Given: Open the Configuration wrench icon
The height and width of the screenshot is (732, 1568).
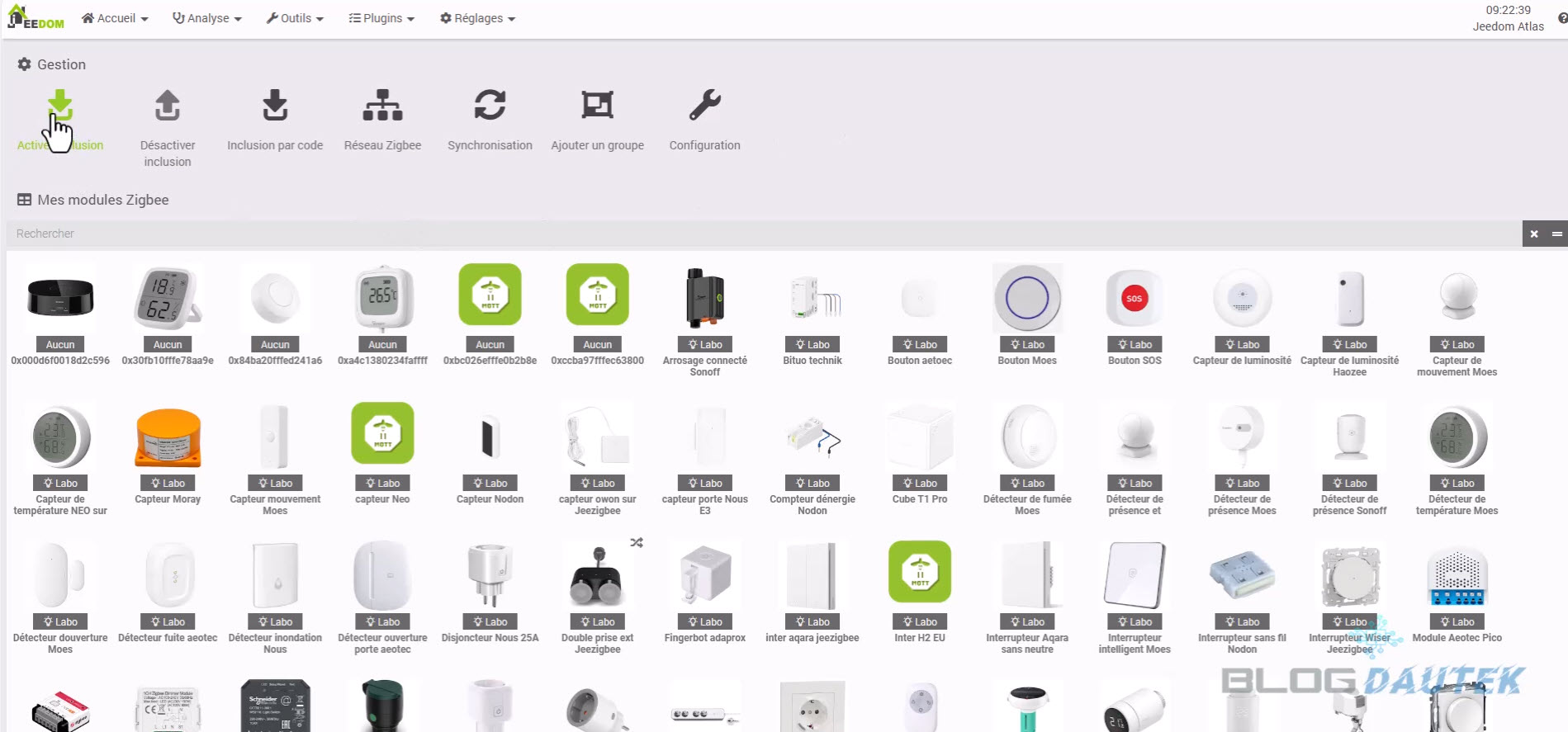Looking at the screenshot, I should pyautogui.click(x=704, y=106).
